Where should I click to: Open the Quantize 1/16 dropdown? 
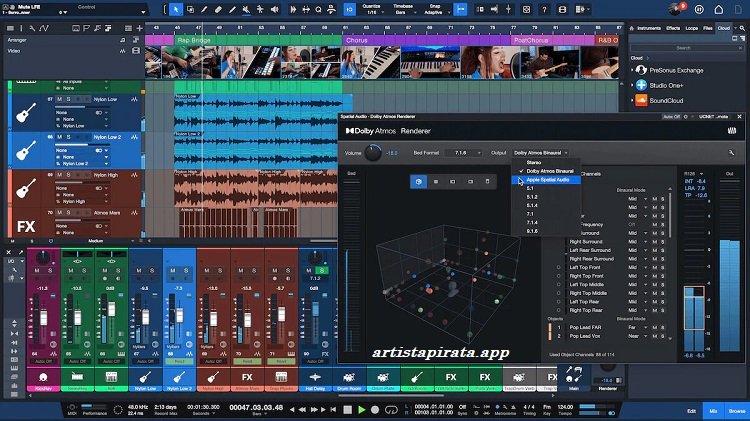tap(372, 10)
